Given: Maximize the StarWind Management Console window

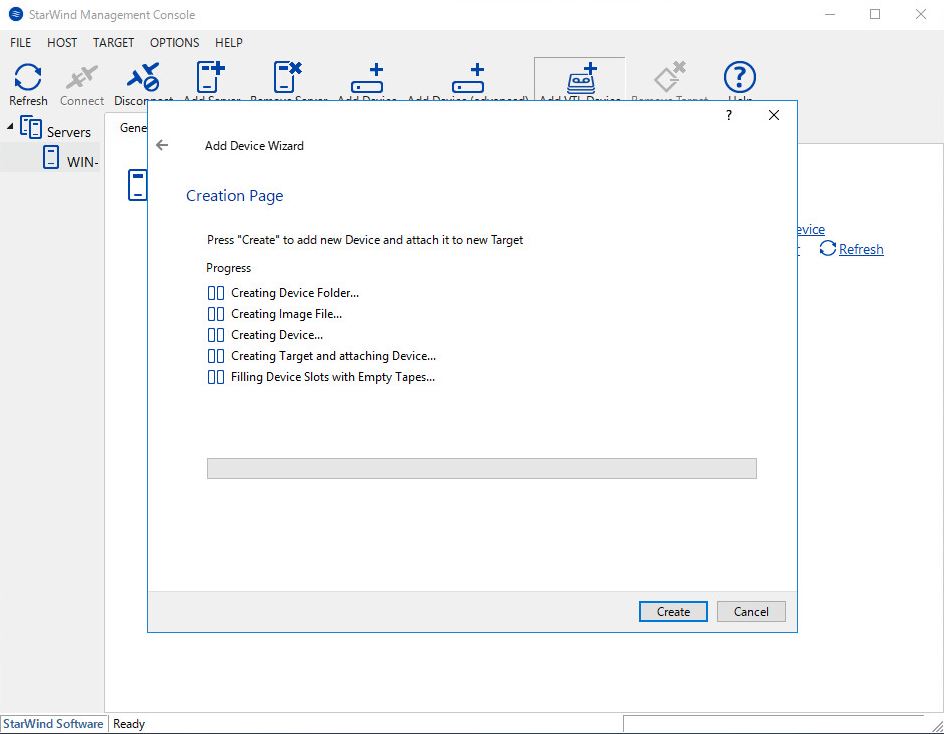Looking at the screenshot, I should (875, 14).
